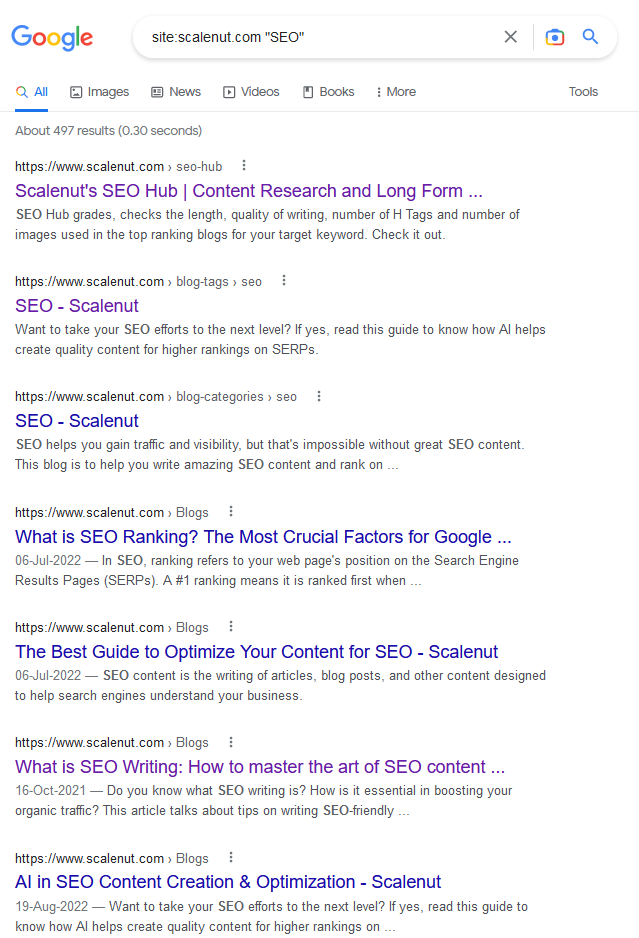This screenshot has height=938, width=639.
Task: Switch to the Images tab
Action: coord(99,92)
